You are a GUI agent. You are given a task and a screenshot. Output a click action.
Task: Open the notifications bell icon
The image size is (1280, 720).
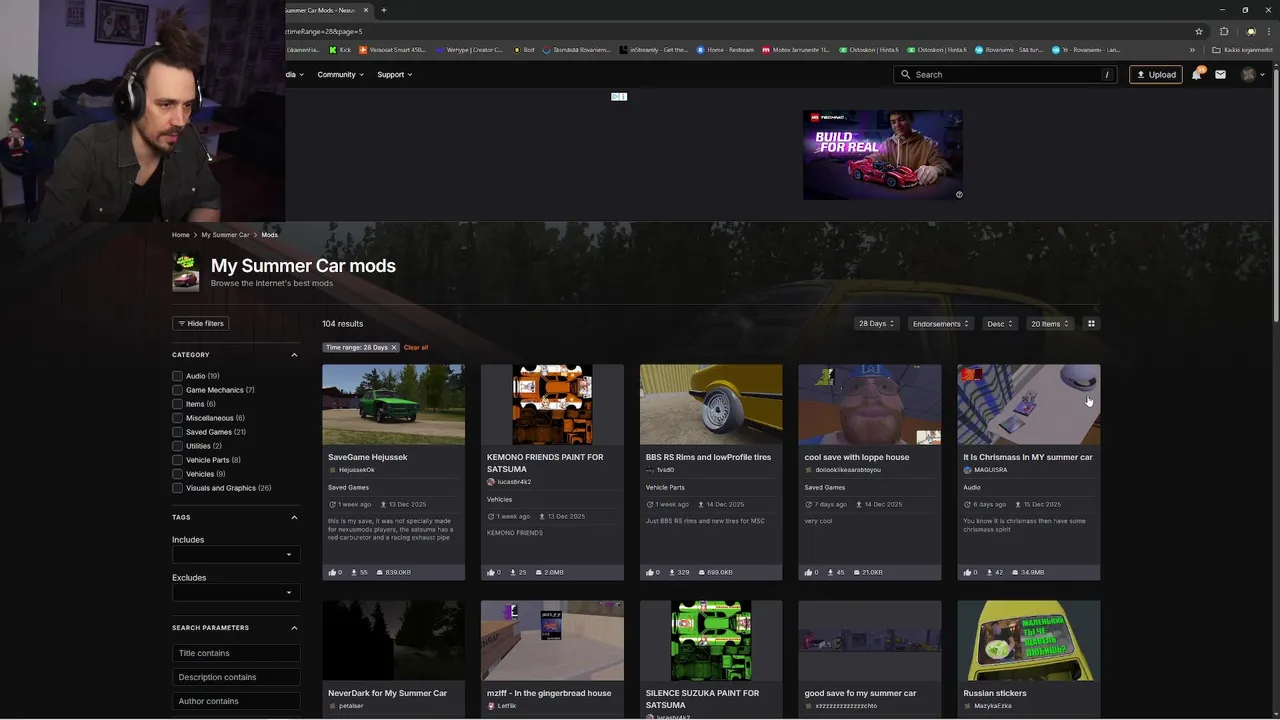(x=1197, y=74)
